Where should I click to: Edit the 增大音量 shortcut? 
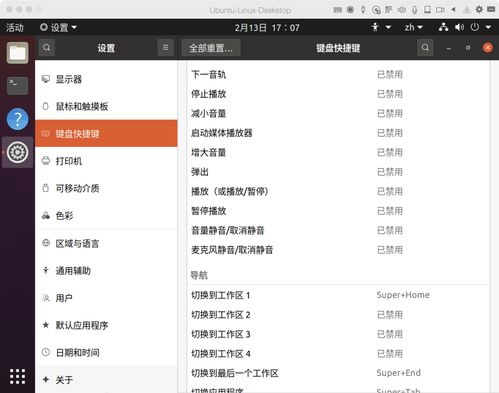tap(338, 152)
